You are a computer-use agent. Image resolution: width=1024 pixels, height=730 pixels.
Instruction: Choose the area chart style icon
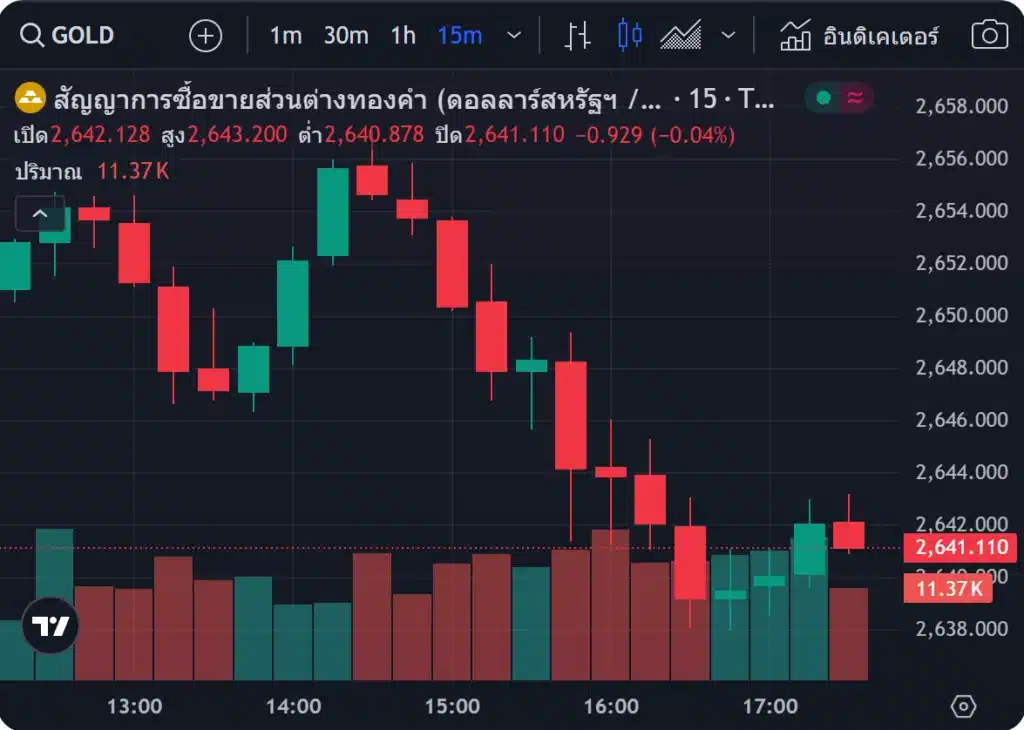[681, 36]
